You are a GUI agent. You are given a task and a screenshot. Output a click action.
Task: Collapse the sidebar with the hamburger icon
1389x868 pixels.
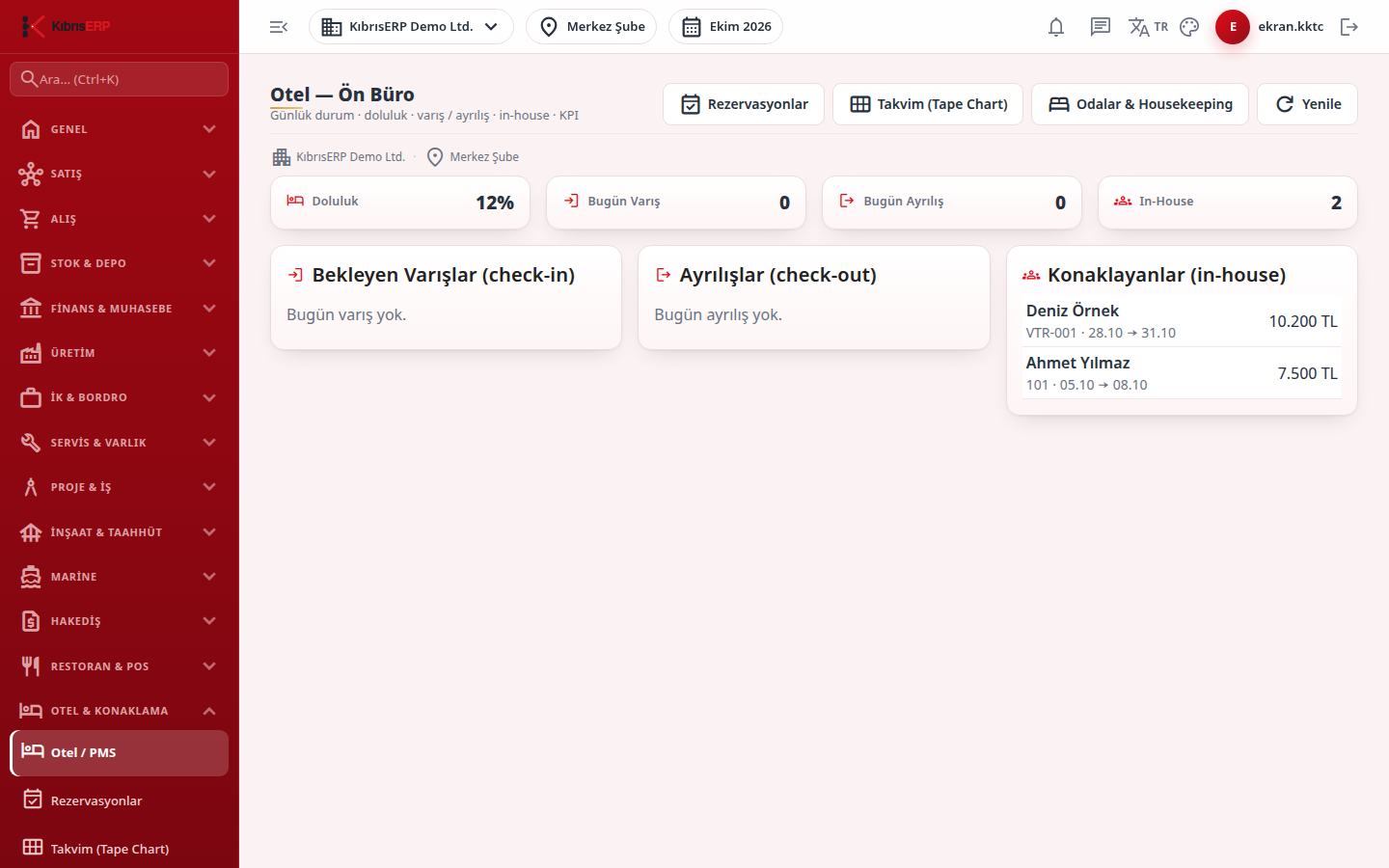point(279,27)
